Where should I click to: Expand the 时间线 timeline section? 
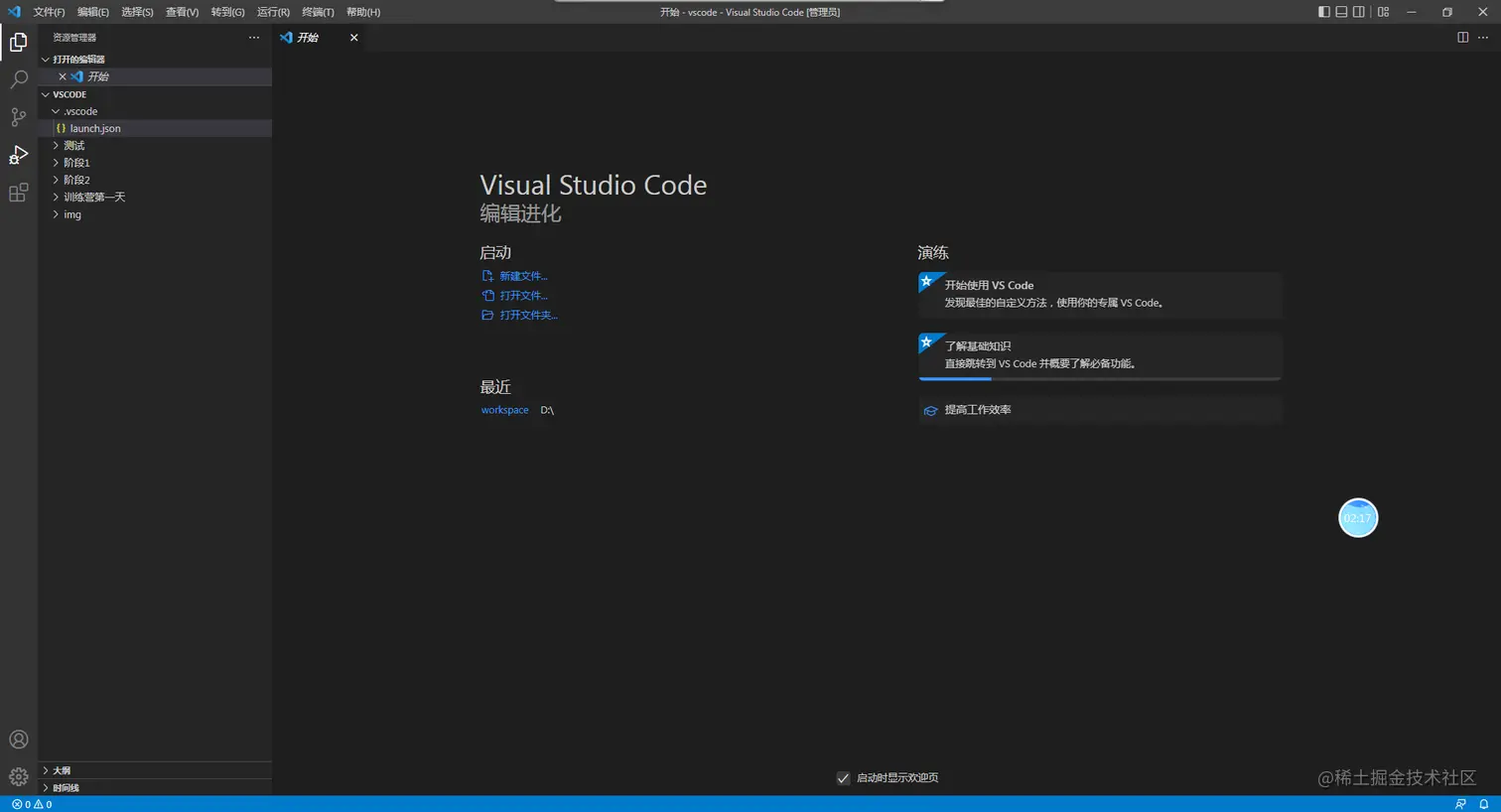[45, 787]
